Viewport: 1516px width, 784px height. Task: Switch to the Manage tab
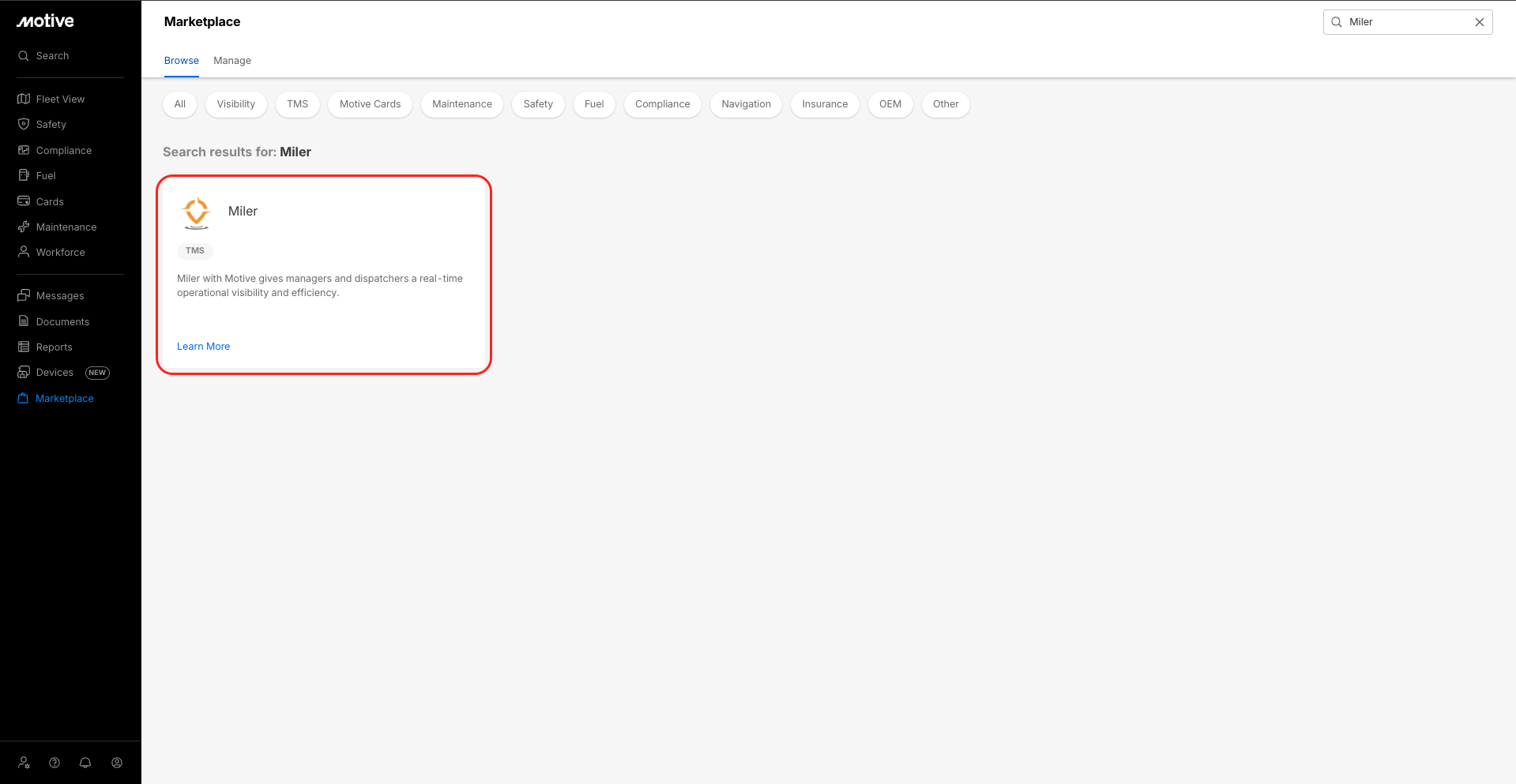232,61
